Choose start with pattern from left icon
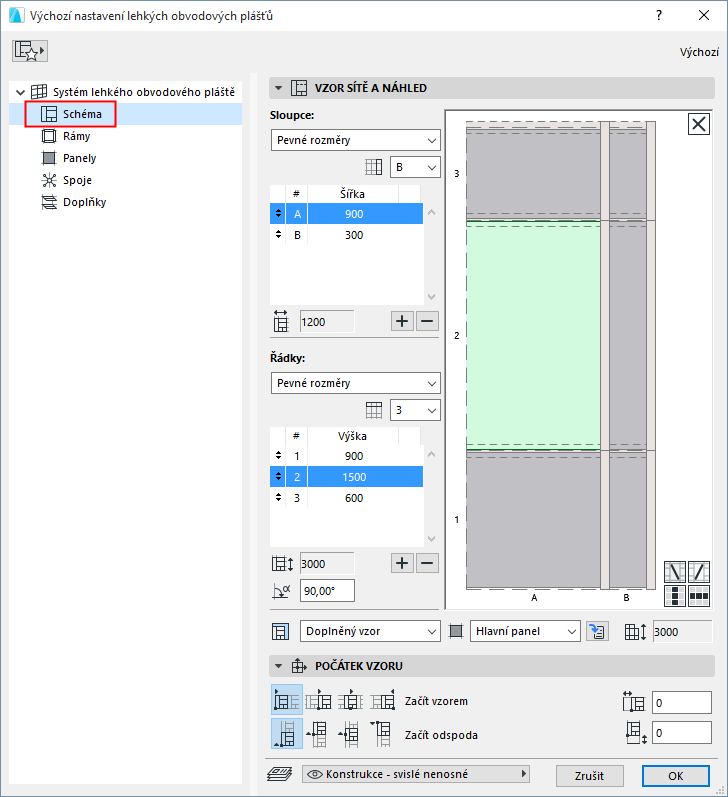 coord(287,700)
